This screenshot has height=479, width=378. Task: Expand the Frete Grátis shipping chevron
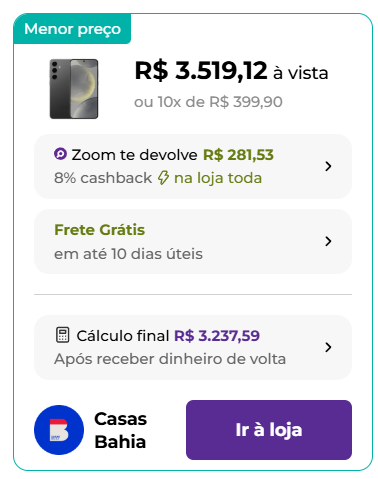(328, 241)
